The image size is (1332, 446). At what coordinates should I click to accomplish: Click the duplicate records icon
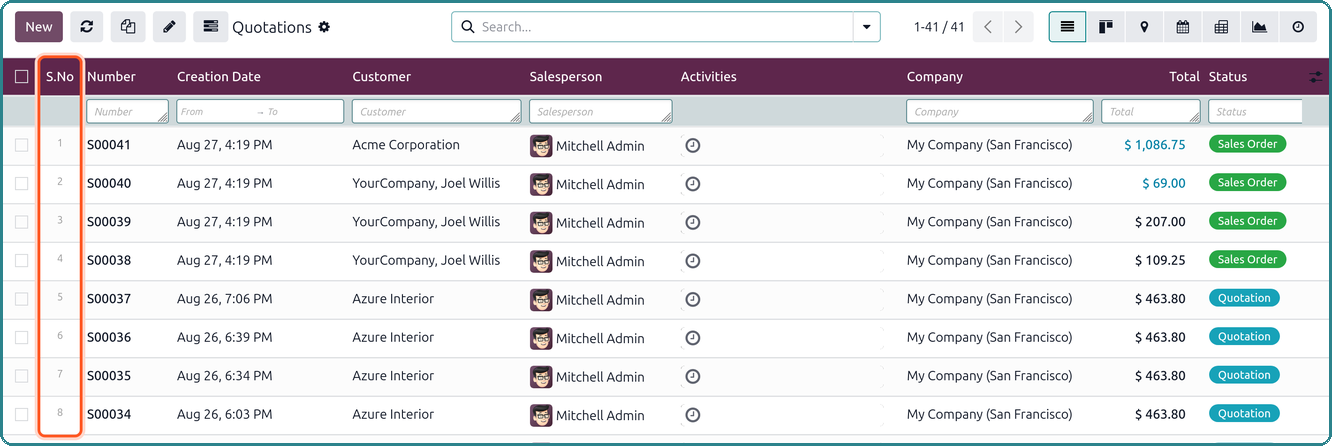tap(128, 27)
